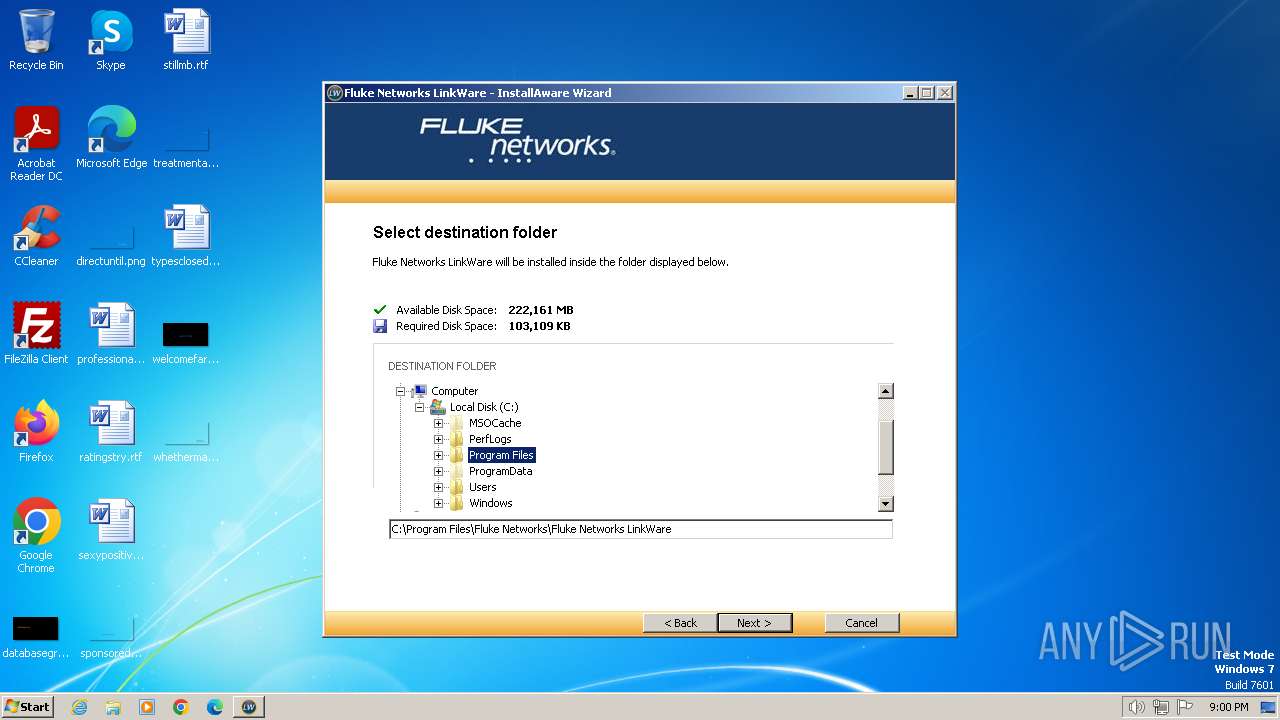Open the Start menu
Screen dimensions: 1280x720
27,707
